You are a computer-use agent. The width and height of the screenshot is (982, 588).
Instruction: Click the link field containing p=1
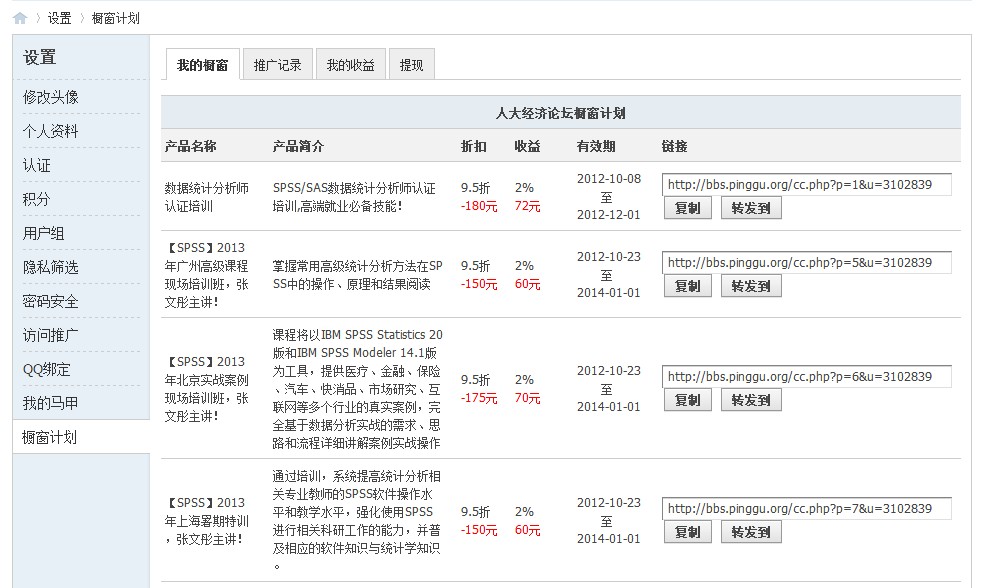coord(806,184)
